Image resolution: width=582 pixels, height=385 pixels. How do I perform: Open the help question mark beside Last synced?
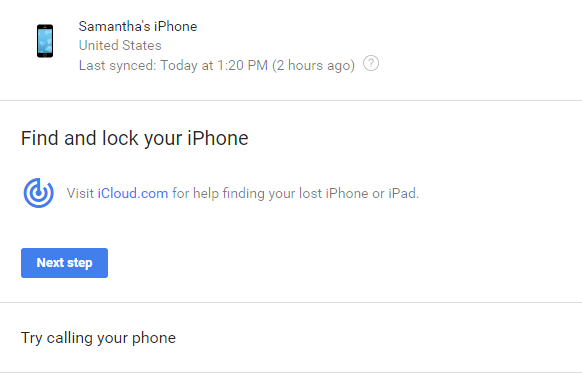click(371, 63)
